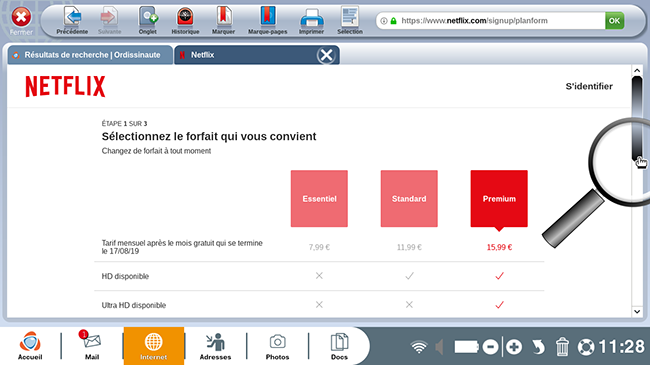Click the 7,99 € price
Screen dimensions: 650x365
319,247
